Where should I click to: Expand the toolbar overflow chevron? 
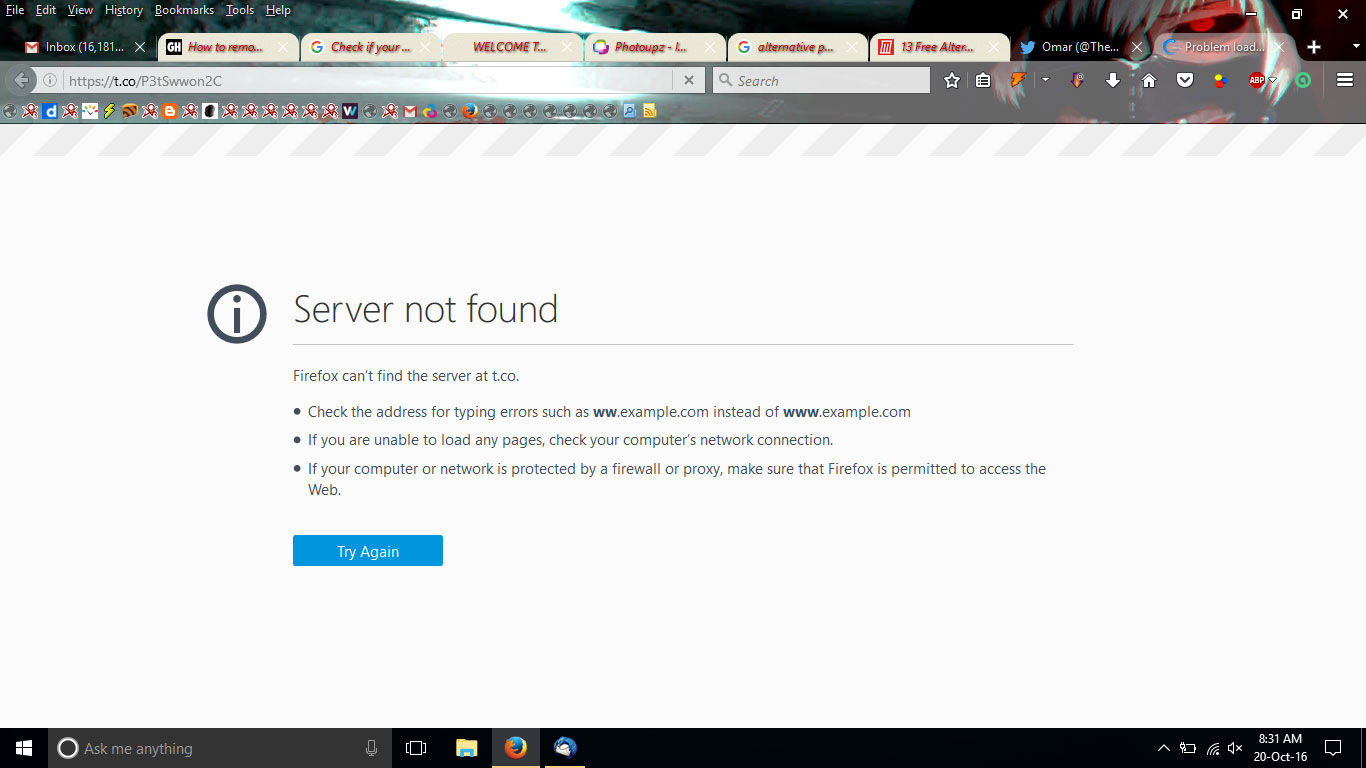(1045, 80)
